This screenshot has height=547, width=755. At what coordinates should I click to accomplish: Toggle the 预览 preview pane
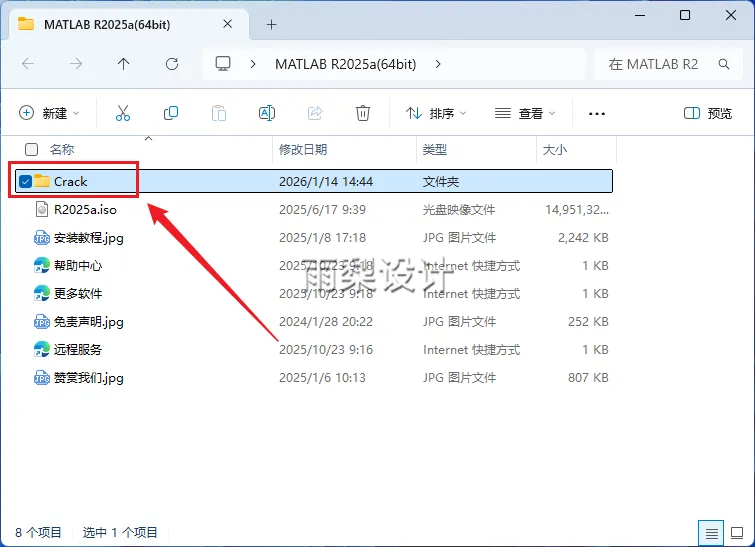[x=708, y=114]
